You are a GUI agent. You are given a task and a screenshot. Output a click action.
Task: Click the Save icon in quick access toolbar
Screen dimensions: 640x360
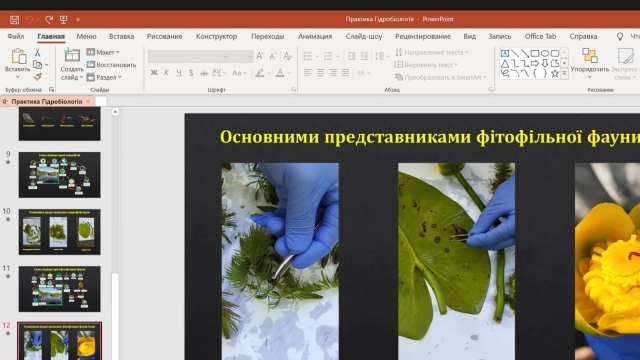point(15,19)
